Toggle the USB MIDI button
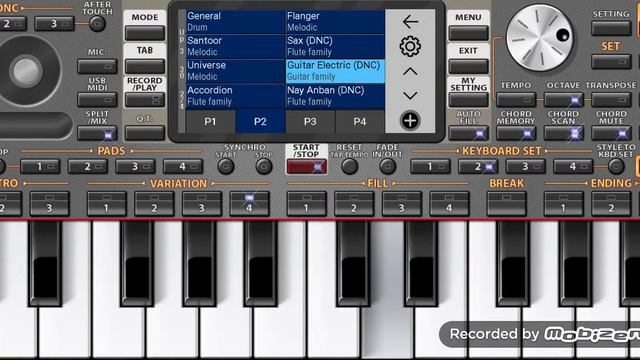 click(97, 100)
